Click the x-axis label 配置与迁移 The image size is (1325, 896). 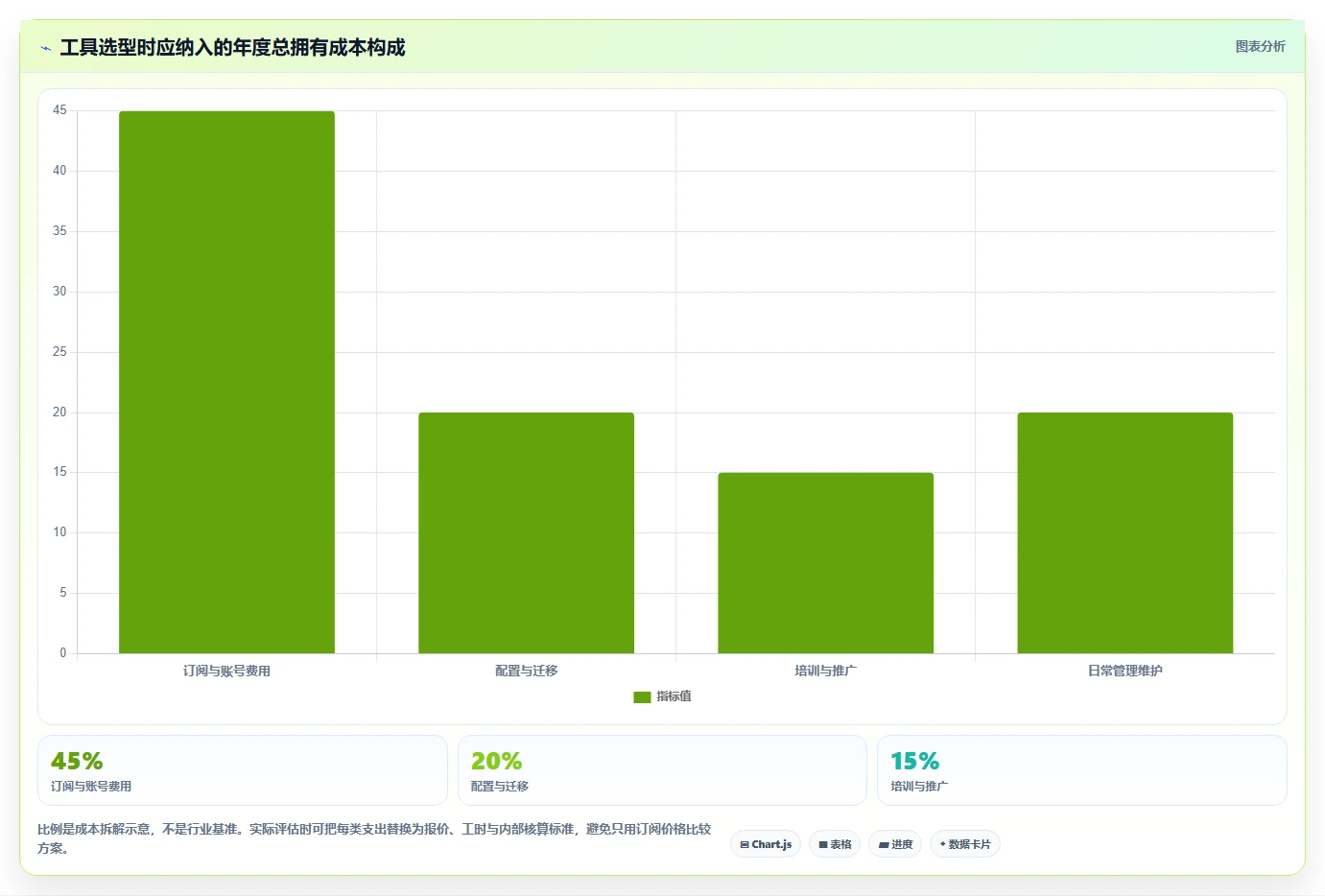(526, 671)
